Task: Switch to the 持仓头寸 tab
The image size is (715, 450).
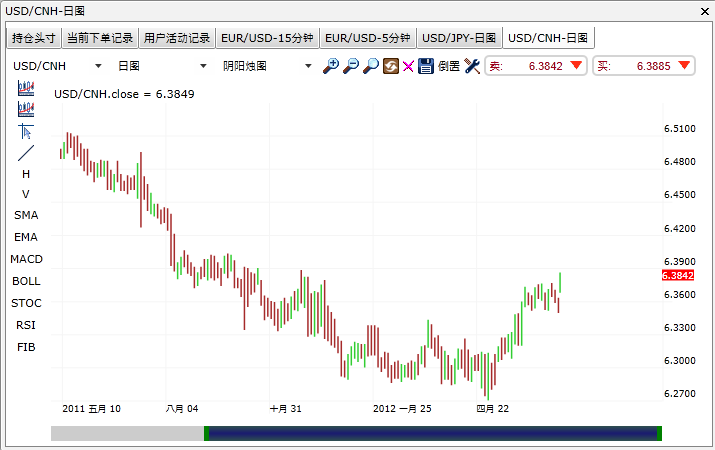Action: click(x=34, y=38)
